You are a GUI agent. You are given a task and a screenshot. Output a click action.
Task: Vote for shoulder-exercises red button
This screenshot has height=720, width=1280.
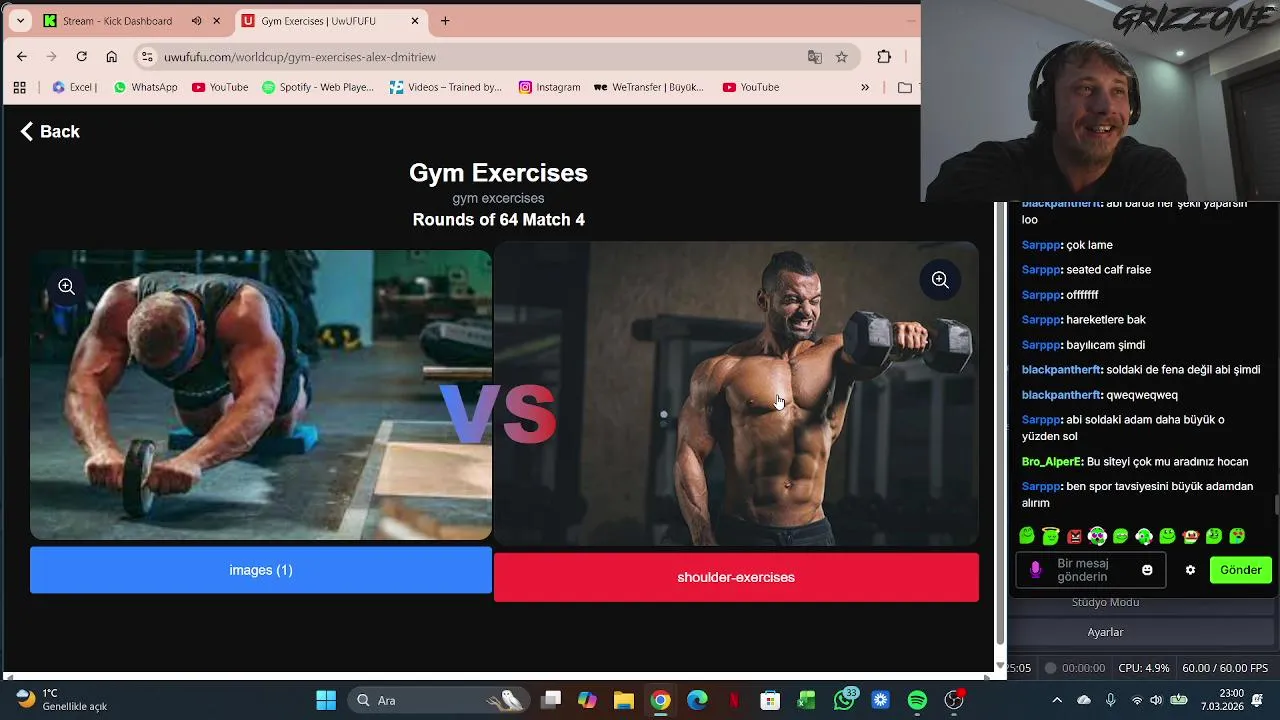pos(736,577)
